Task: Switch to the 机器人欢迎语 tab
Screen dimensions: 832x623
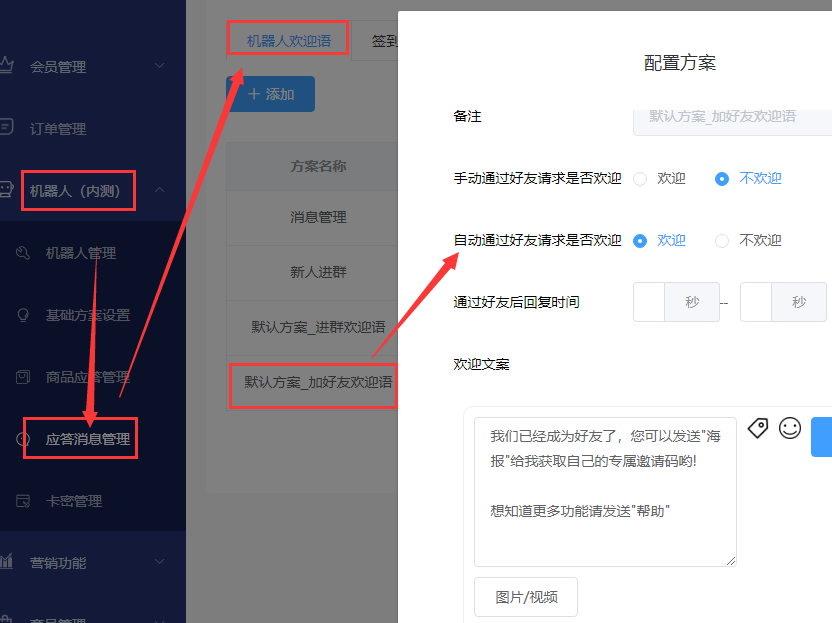Action: (x=289, y=41)
